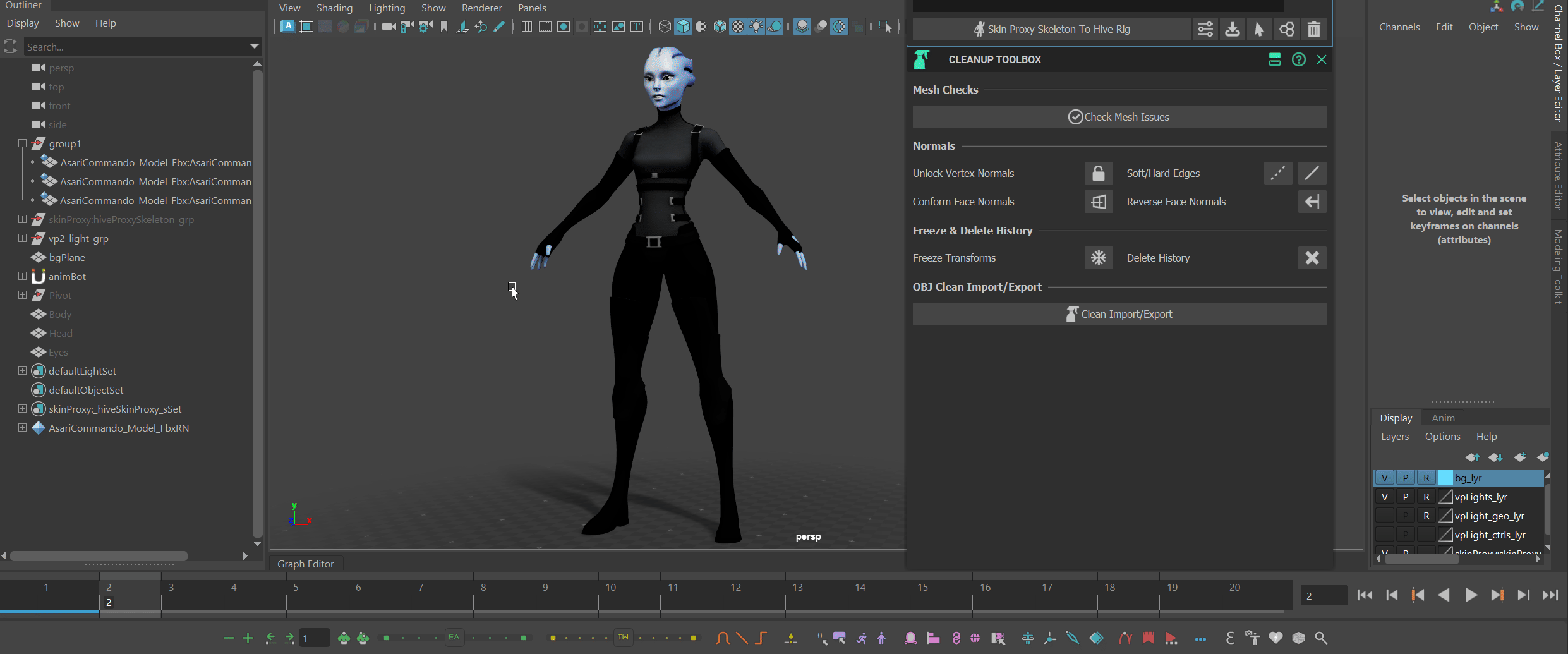This screenshot has width=1568, height=654.
Task: Click the wireframe cube shading icon
Action: point(665,27)
